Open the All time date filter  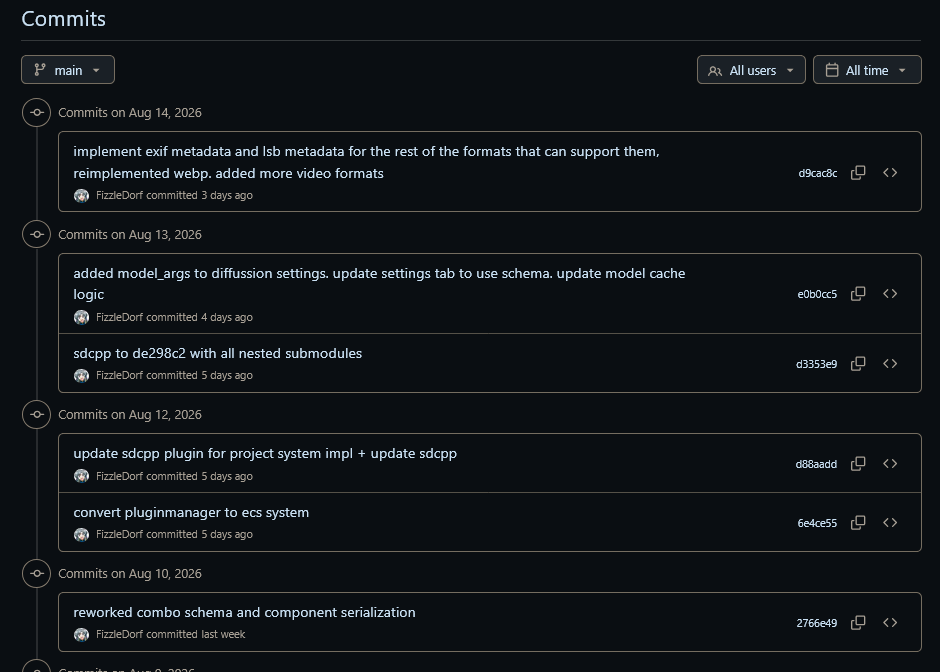pyautogui.click(x=867, y=70)
